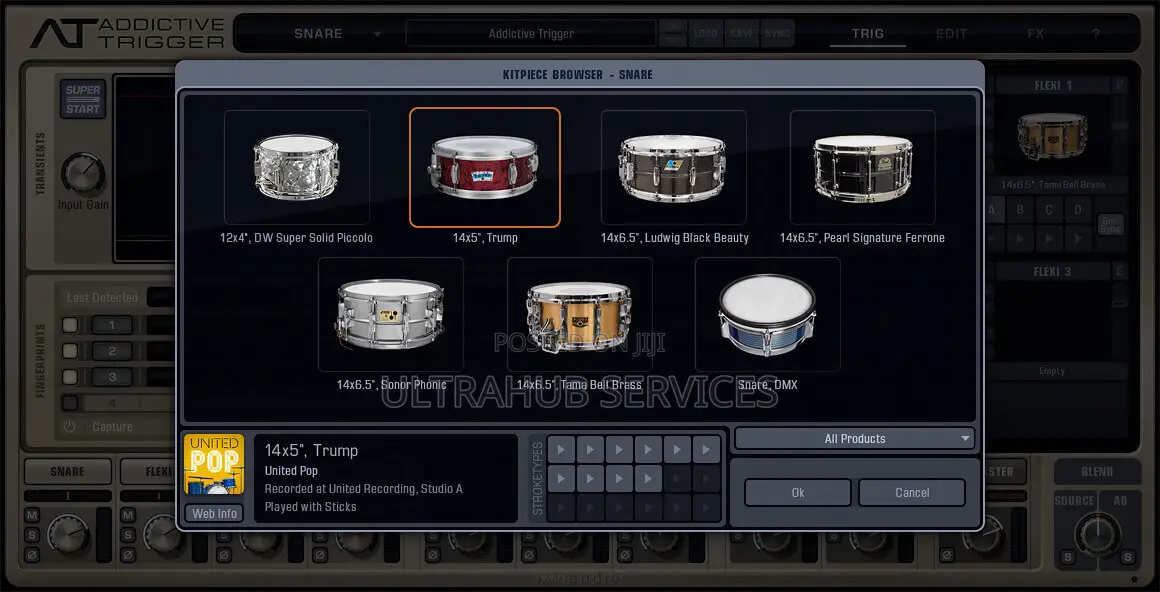Click the SYNC button in the top bar
Image resolution: width=1160 pixels, height=592 pixels.
pyautogui.click(x=778, y=33)
